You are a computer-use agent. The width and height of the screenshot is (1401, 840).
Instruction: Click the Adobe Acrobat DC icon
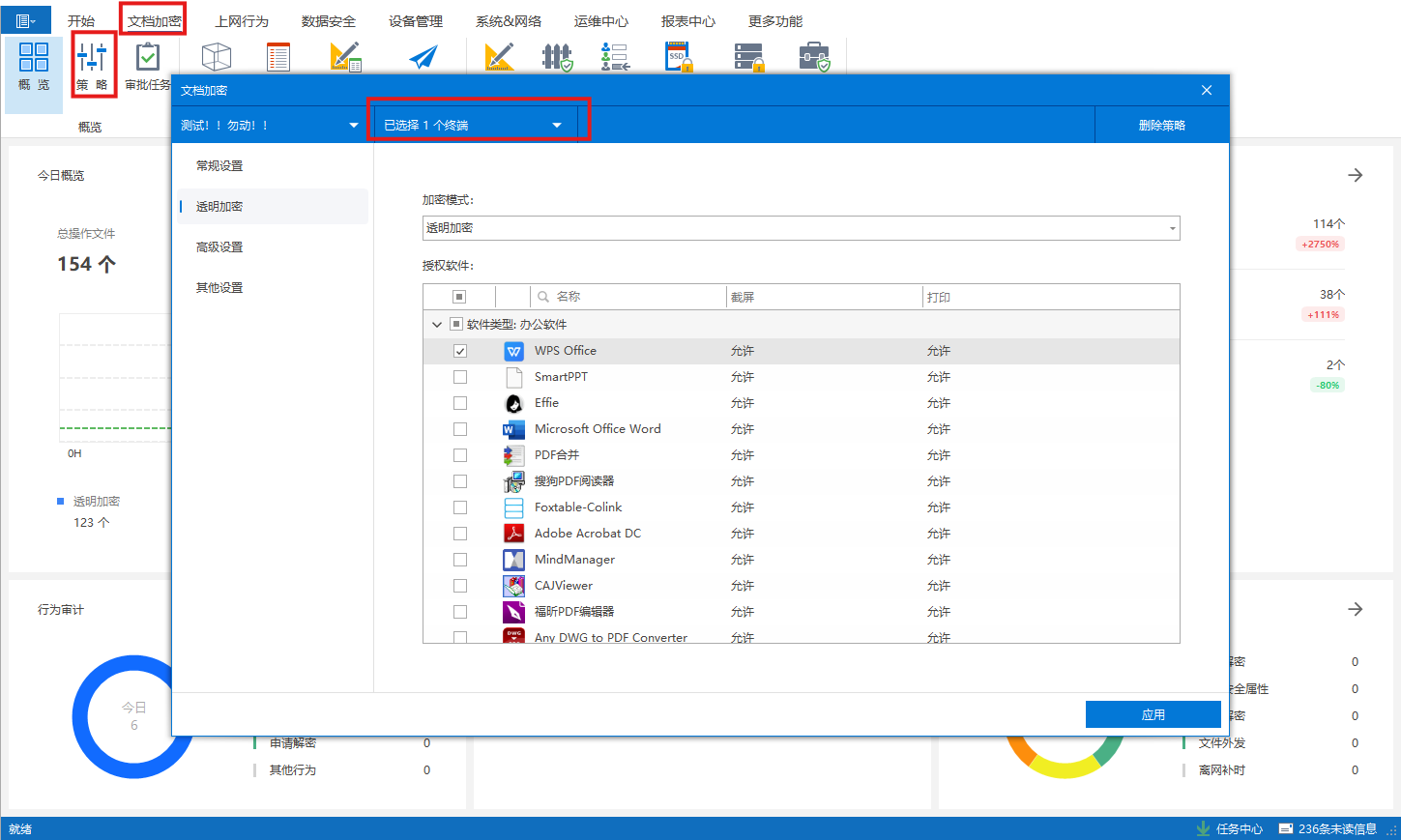(x=513, y=534)
